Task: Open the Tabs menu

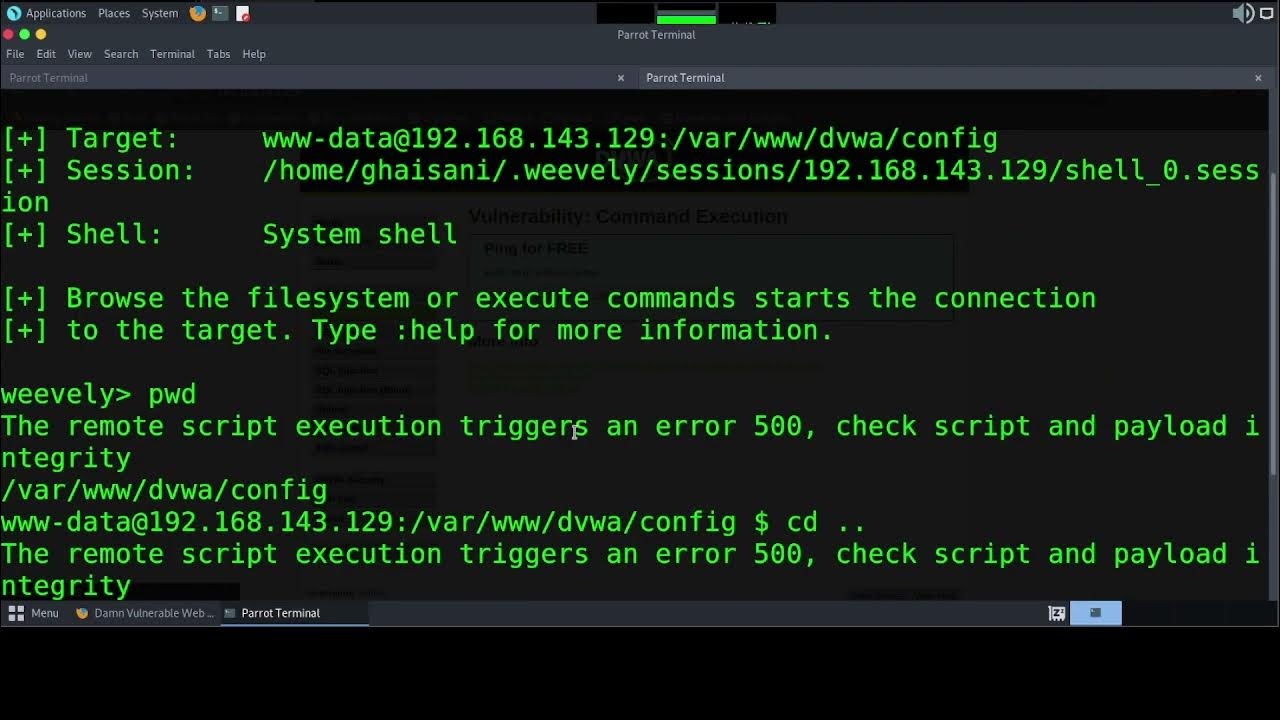Action: click(218, 54)
